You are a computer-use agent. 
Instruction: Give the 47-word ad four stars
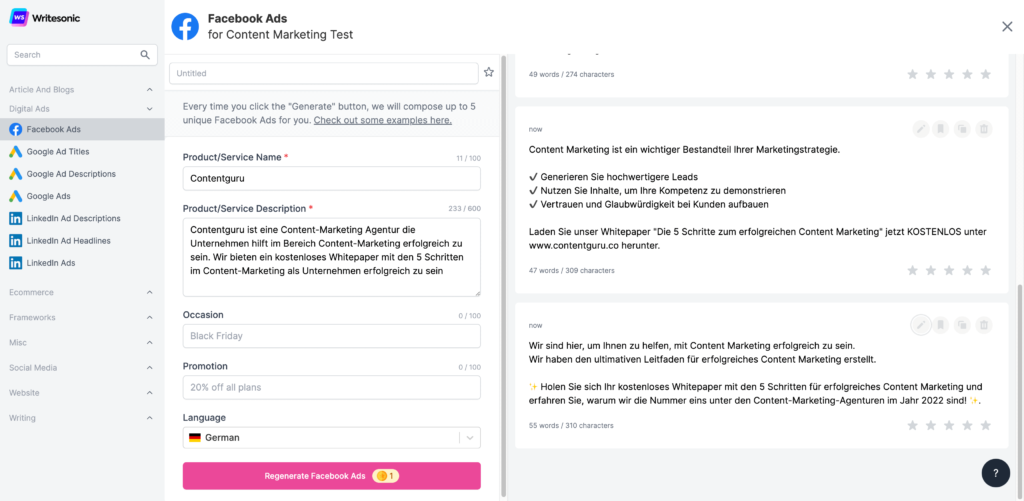[968, 270]
